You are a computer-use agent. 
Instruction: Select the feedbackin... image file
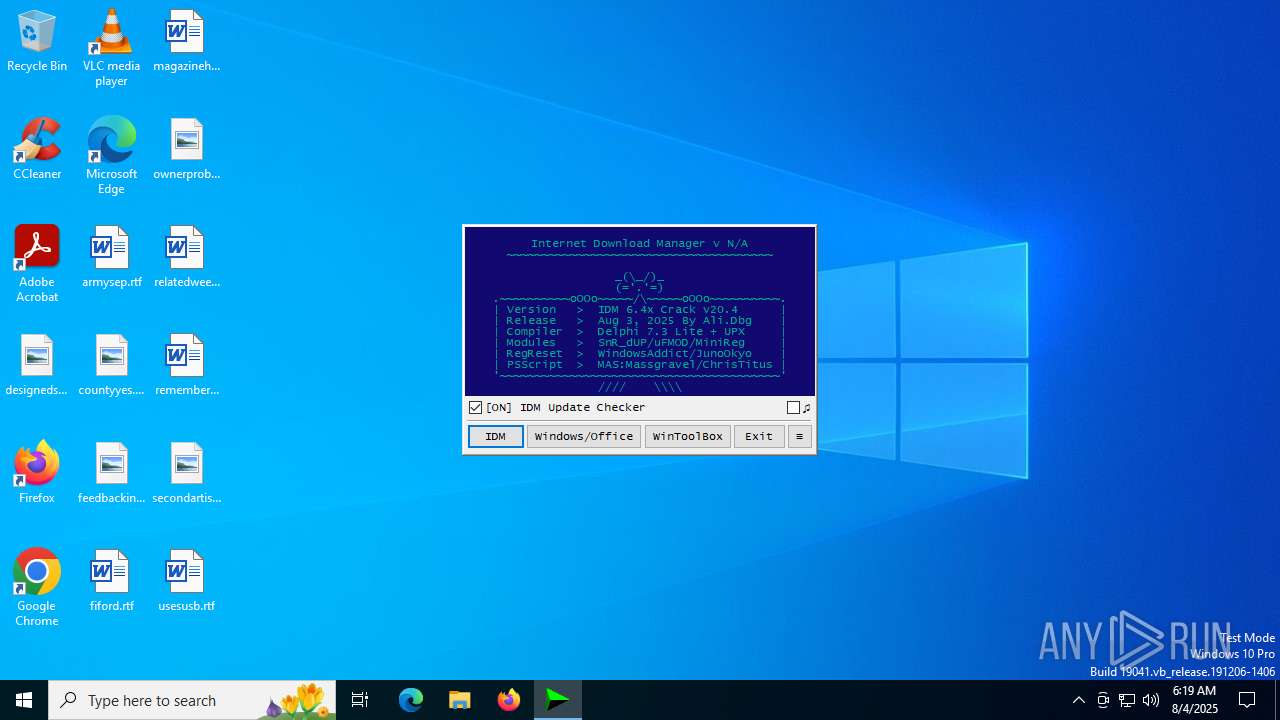pos(111,474)
